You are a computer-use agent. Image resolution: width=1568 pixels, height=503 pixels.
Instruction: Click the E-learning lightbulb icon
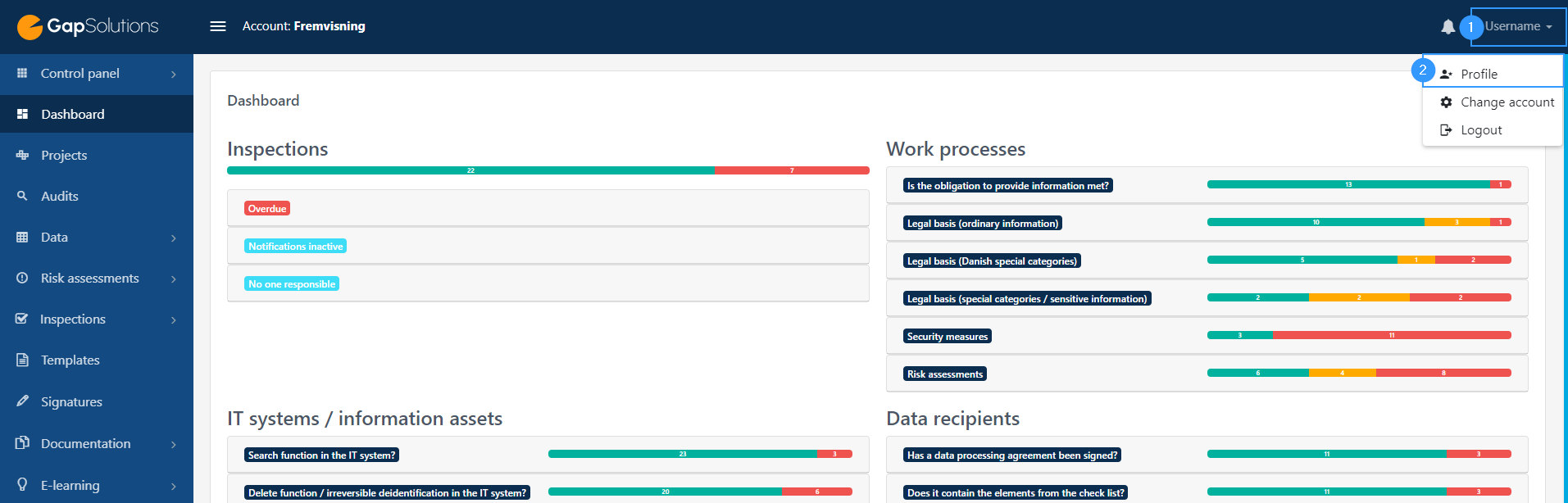(22, 484)
